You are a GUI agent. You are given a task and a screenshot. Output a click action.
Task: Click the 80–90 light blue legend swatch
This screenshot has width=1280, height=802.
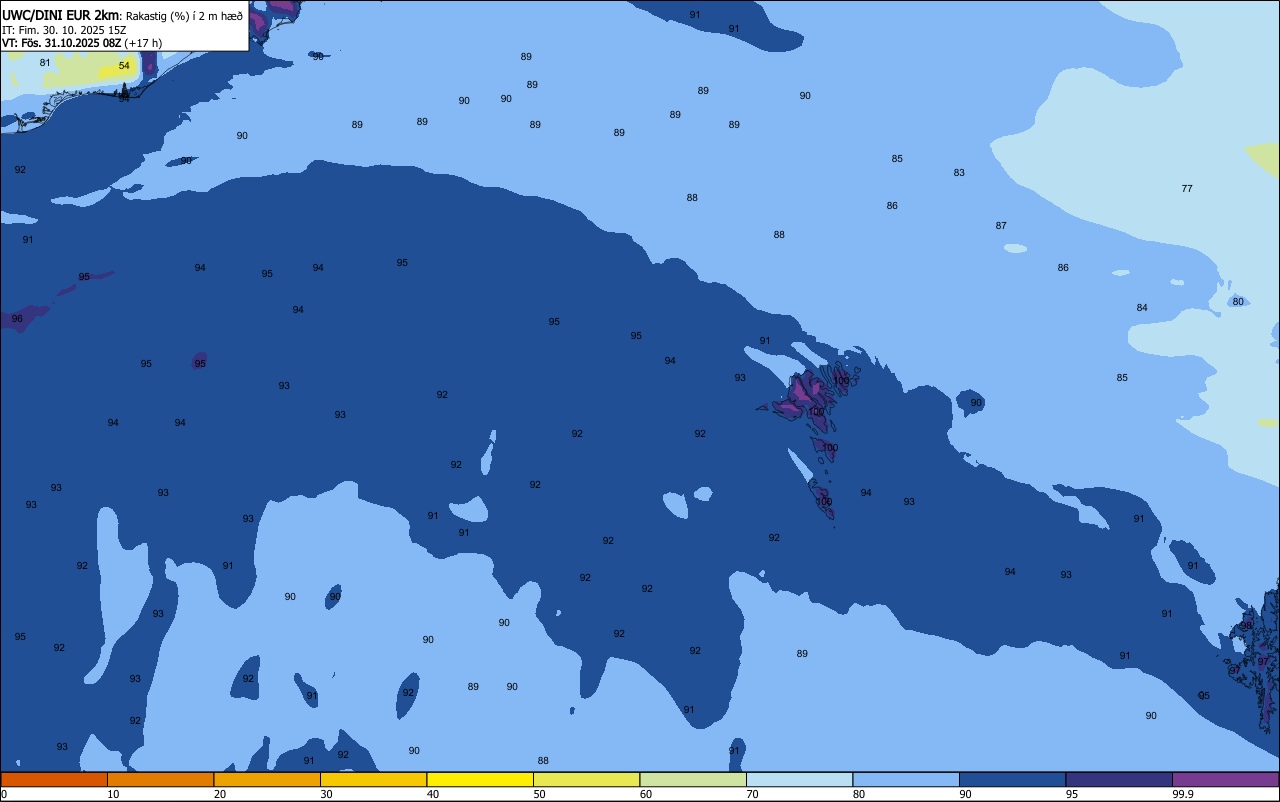pos(906,779)
